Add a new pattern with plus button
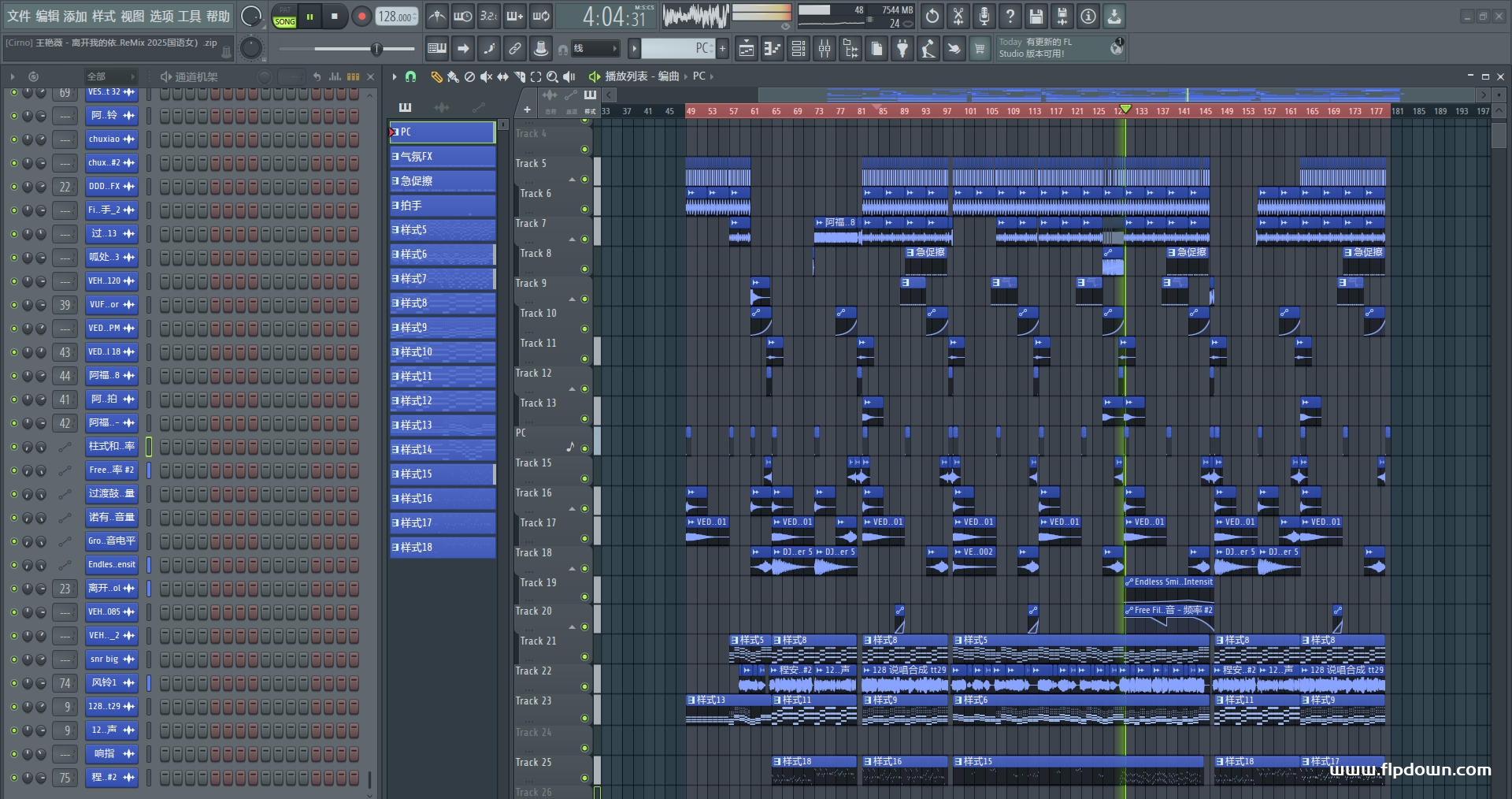Screen dimensions: 1512x799 [722, 49]
